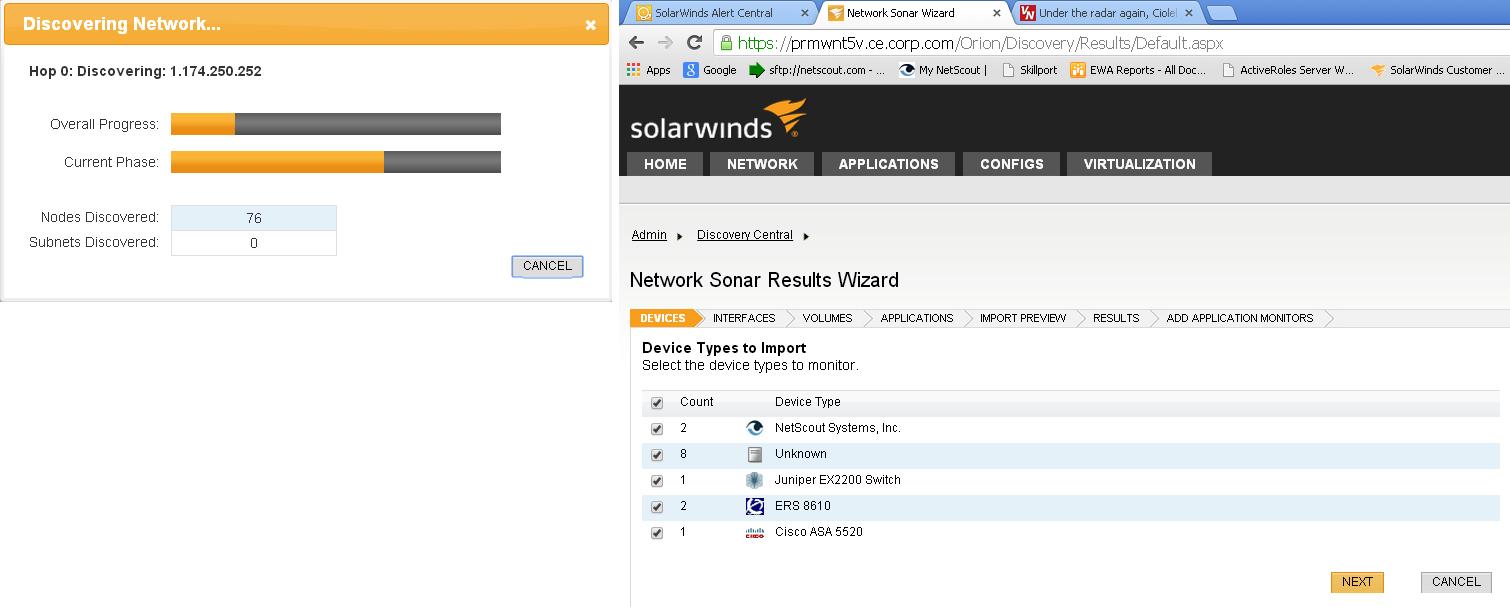The height and width of the screenshot is (607, 1510).
Task: Click the Cisco ASA 5520 icon
Action: pyautogui.click(x=755, y=533)
